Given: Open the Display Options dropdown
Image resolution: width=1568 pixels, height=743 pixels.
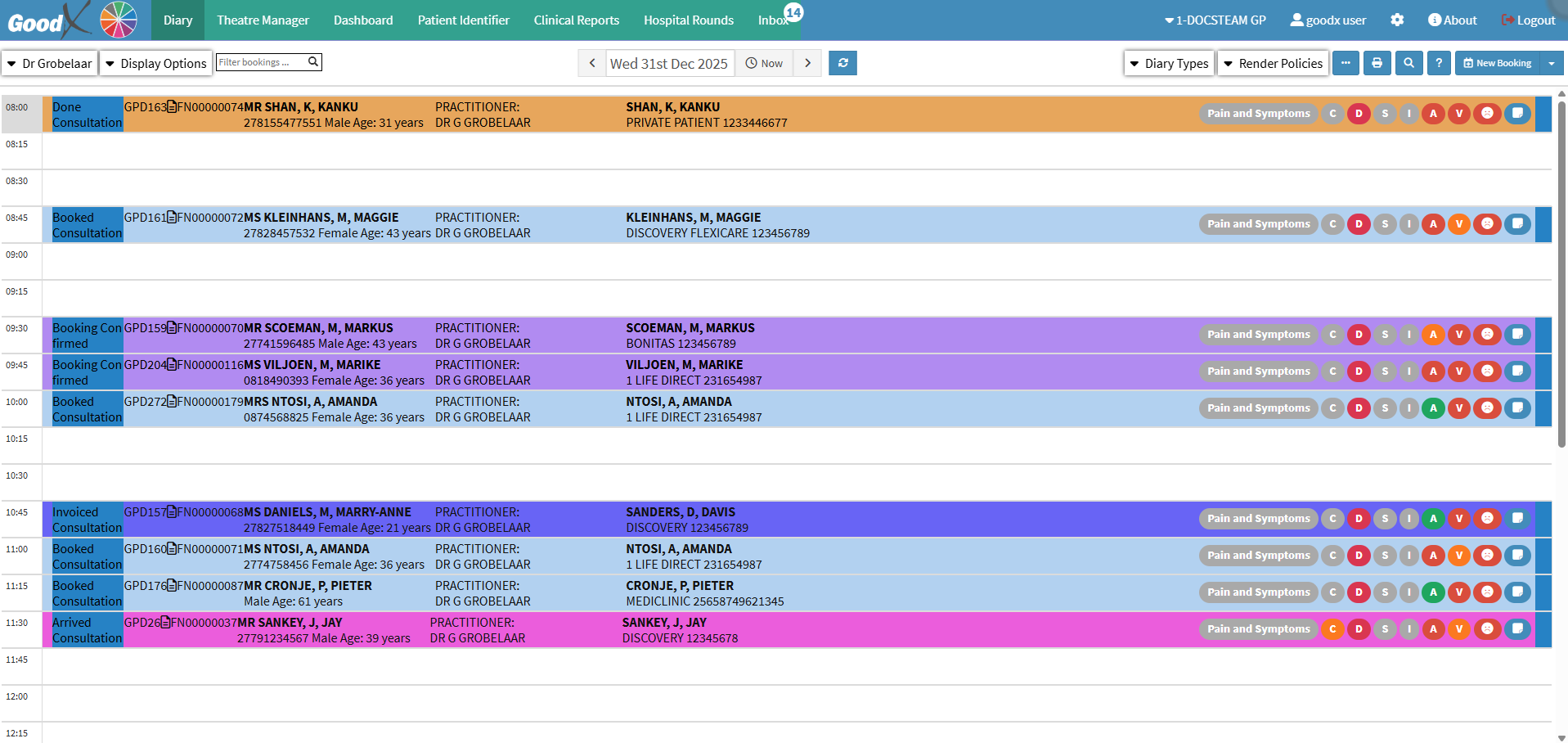Looking at the screenshot, I should pyautogui.click(x=155, y=63).
